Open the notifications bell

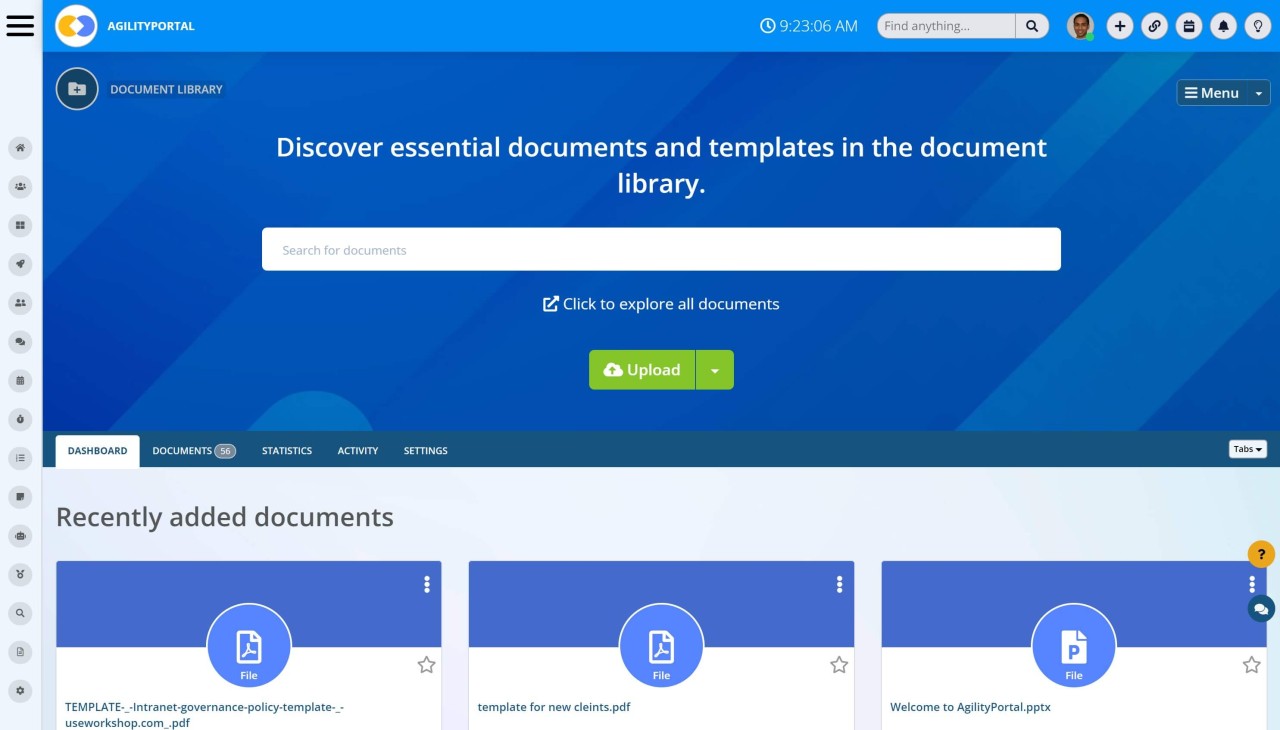(x=1223, y=25)
